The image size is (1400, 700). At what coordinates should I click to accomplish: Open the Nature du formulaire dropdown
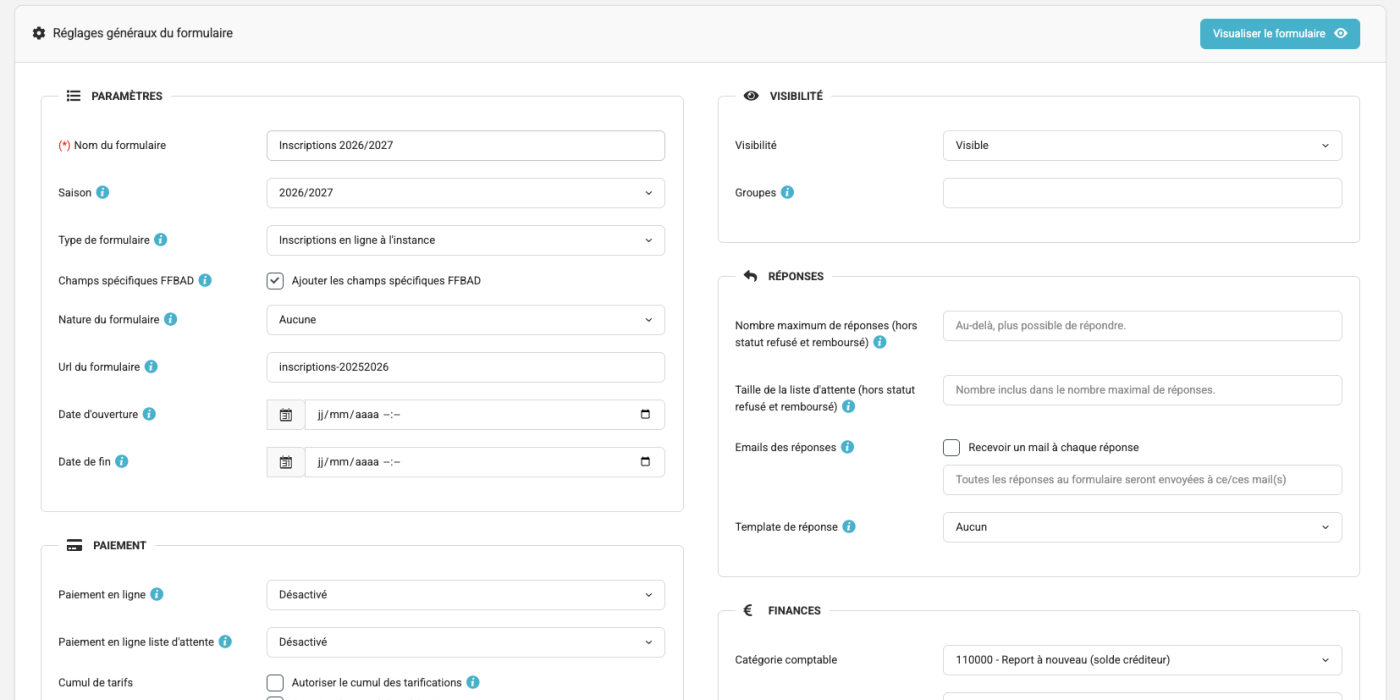pyautogui.click(x=465, y=320)
